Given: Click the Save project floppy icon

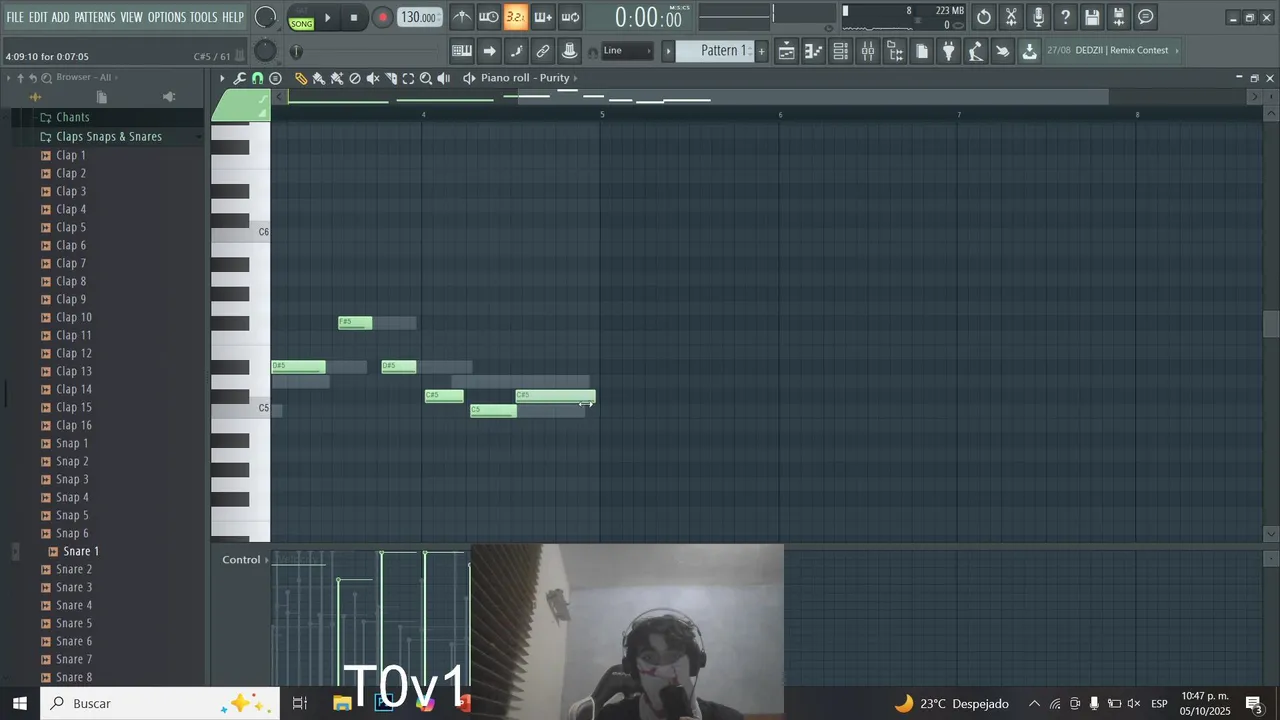Looking at the screenshot, I should point(1092,17).
